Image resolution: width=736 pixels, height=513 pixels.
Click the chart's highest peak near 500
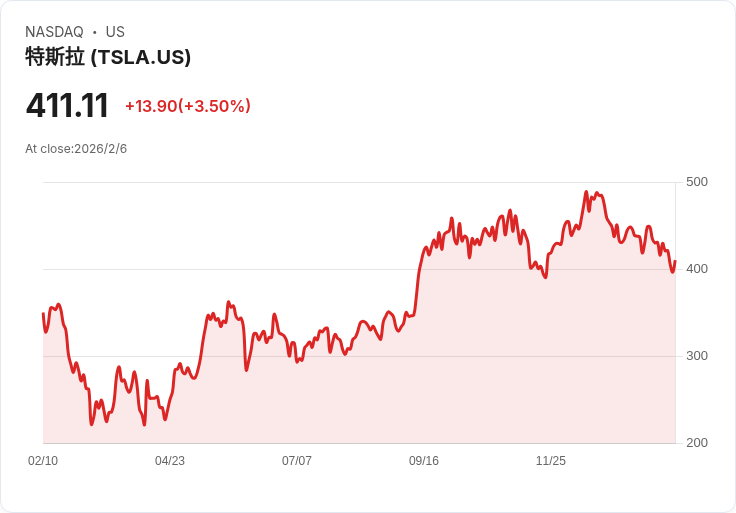pos(586,192)
